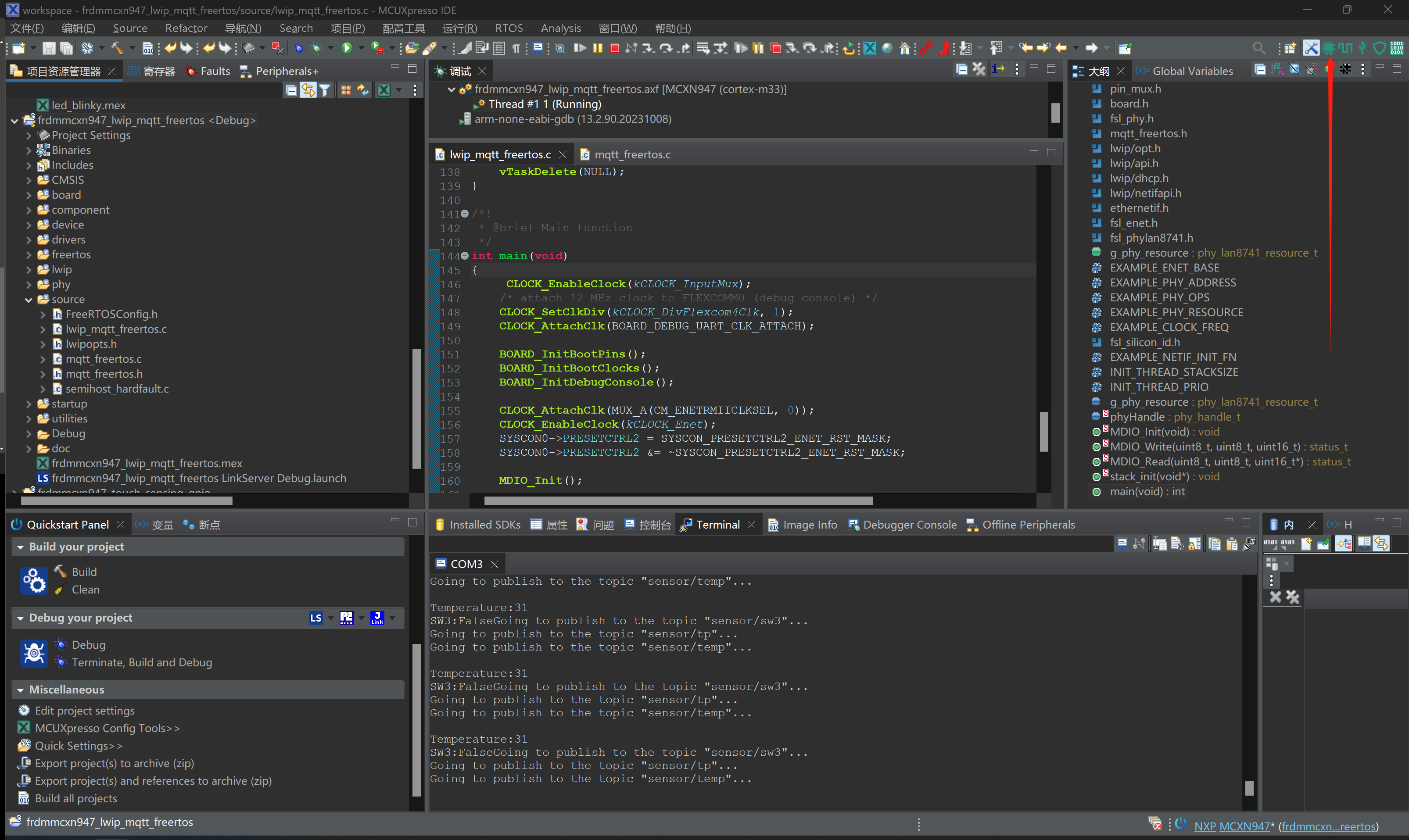Toggle the sort alphabetically icon in Outline panel
The width and height of the screenshot is (1409, 840).
(1277, 70)
